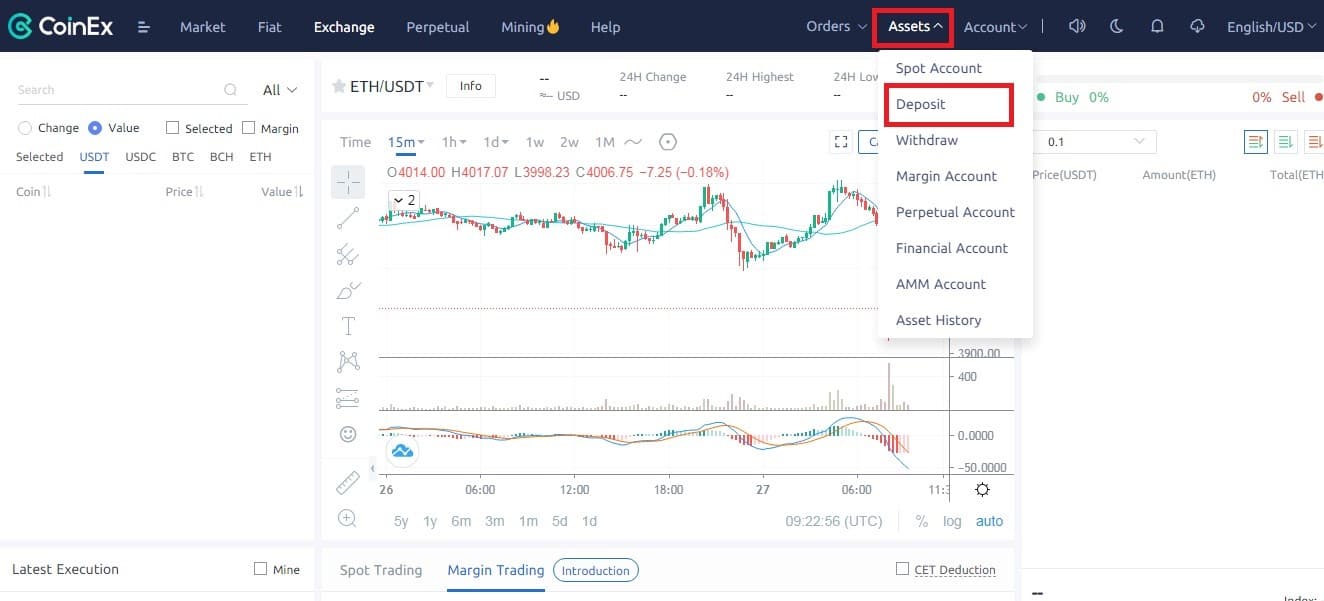Open English/USD language dropdown
The height and width of the screenshot is (601, 1324).
(x=1271, y=27)
